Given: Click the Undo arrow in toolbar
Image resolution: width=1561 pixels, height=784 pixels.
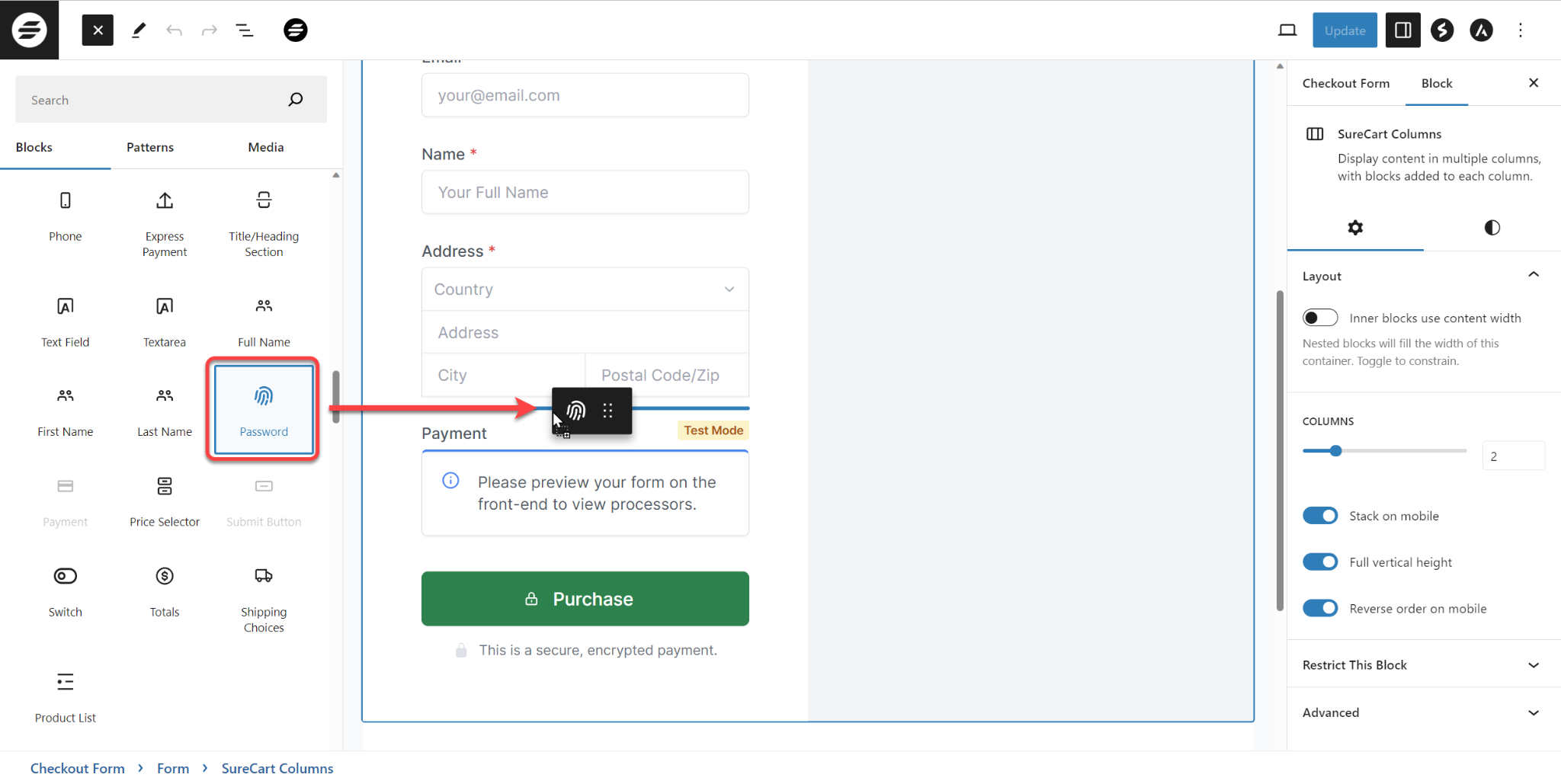Looking at the screenshot, I should [174, 30].
